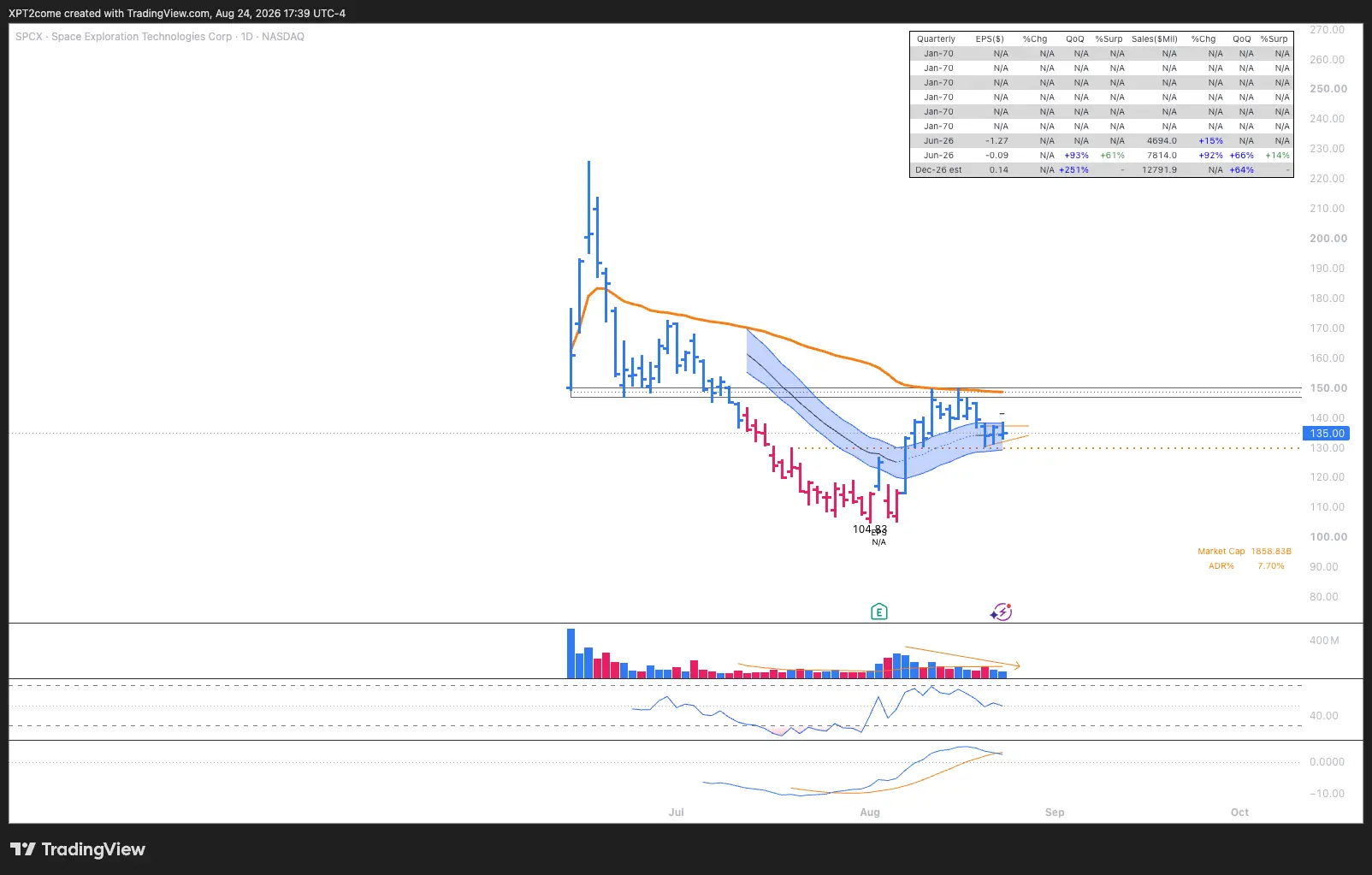Click the Sep label on the time axis
1372x875 pixels.
pyautogui.click(x=1055, y=813)
